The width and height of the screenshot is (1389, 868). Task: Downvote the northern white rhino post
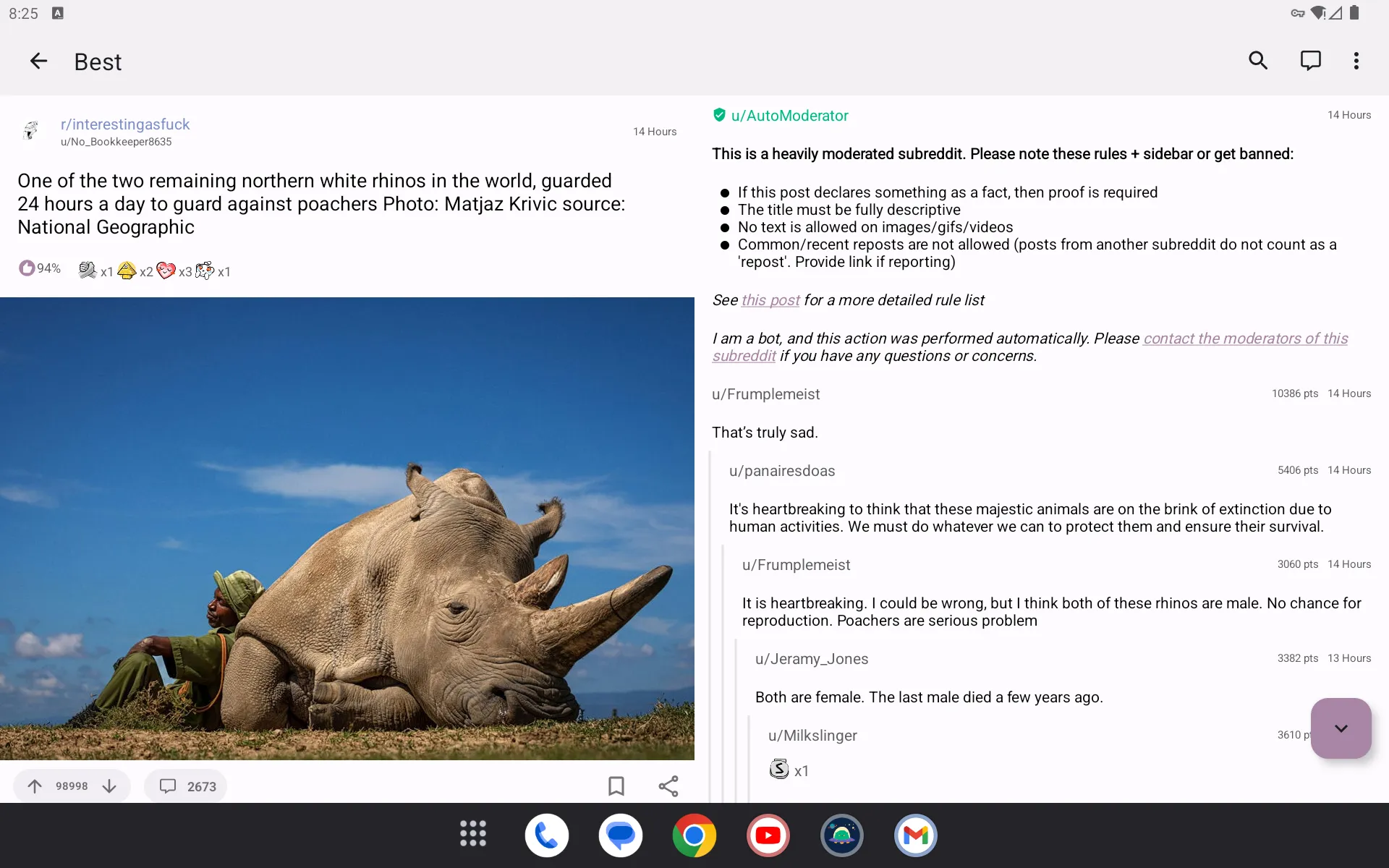click(x=109, y=786)
